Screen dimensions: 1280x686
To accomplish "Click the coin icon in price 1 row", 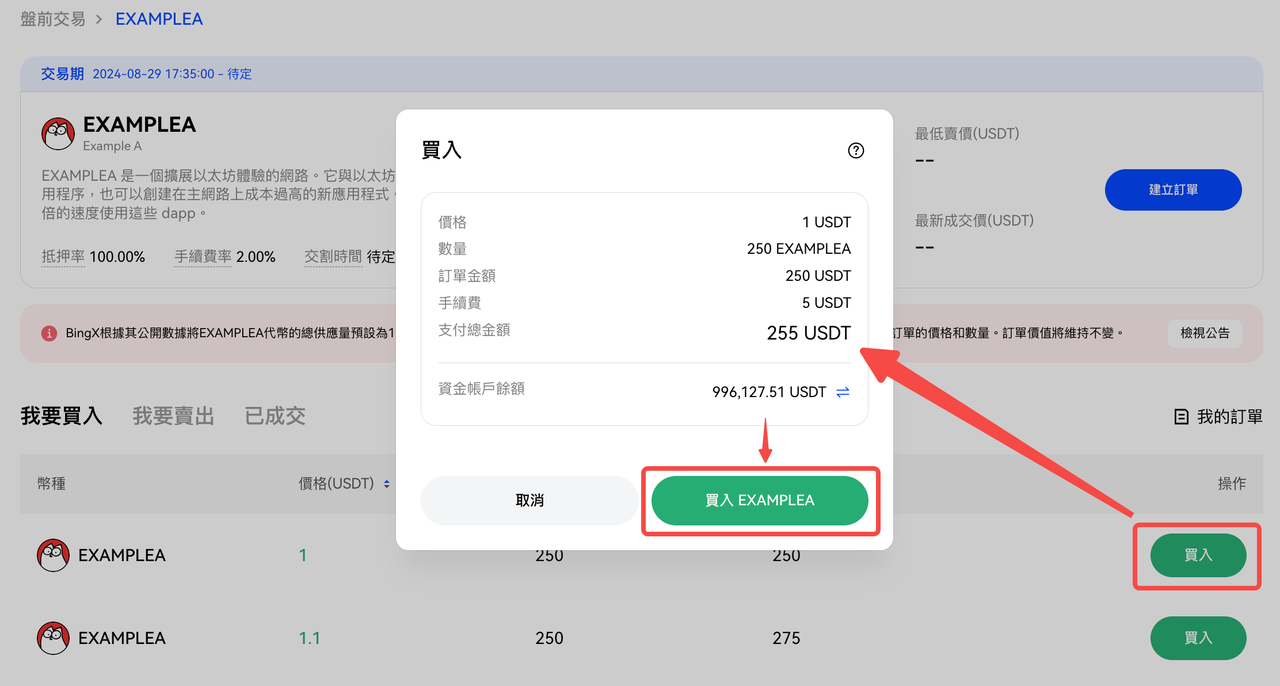I will [x=53, y=555].
